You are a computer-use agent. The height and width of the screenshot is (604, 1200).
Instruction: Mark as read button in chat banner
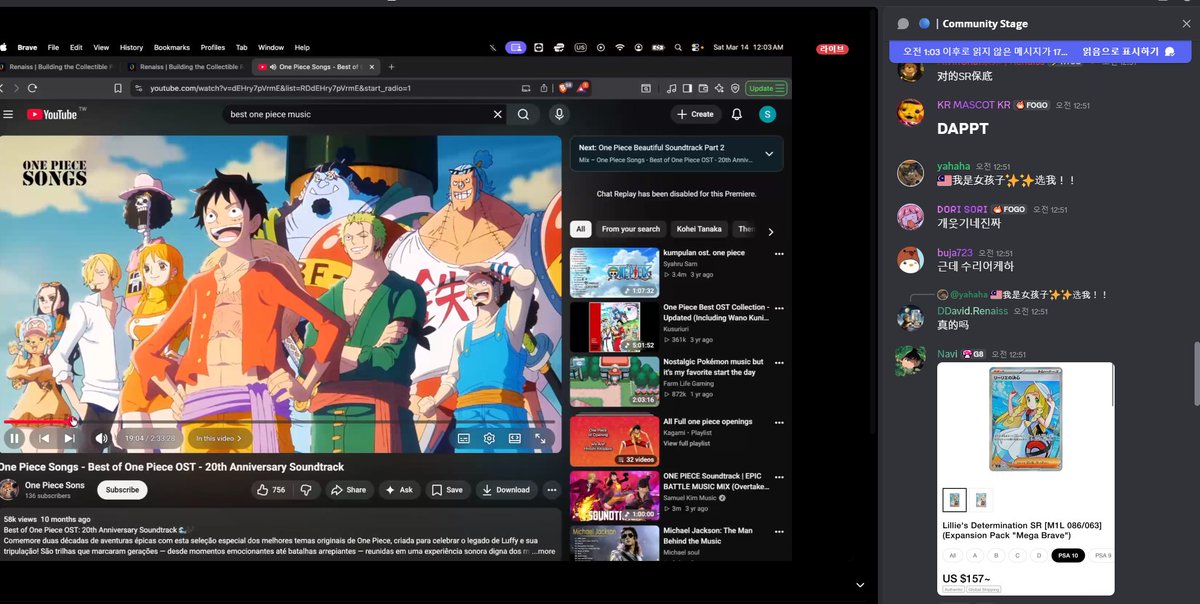pos(1127,51)
